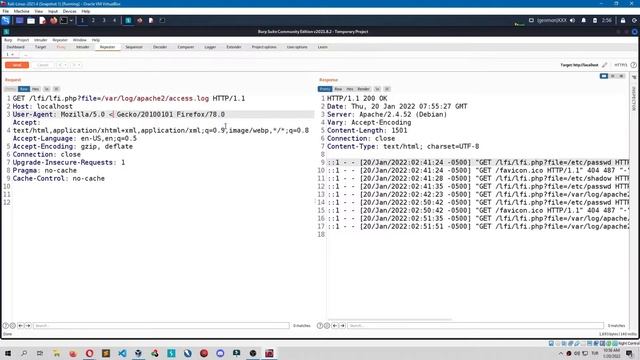Open the Burp menu
The height and width of the screenshot is (360, 640).
(8, 40)
